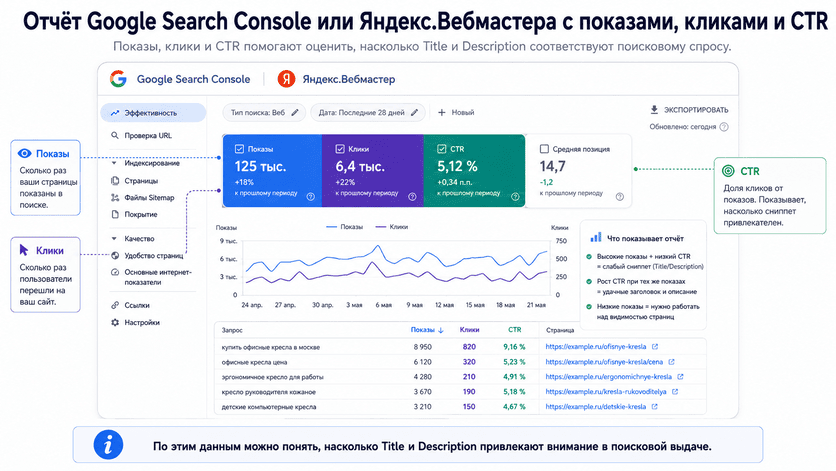Click external-link icon after ofisnye-kresla/cena URL
Viewport: 836px width, 471px height.
[671, 362]
